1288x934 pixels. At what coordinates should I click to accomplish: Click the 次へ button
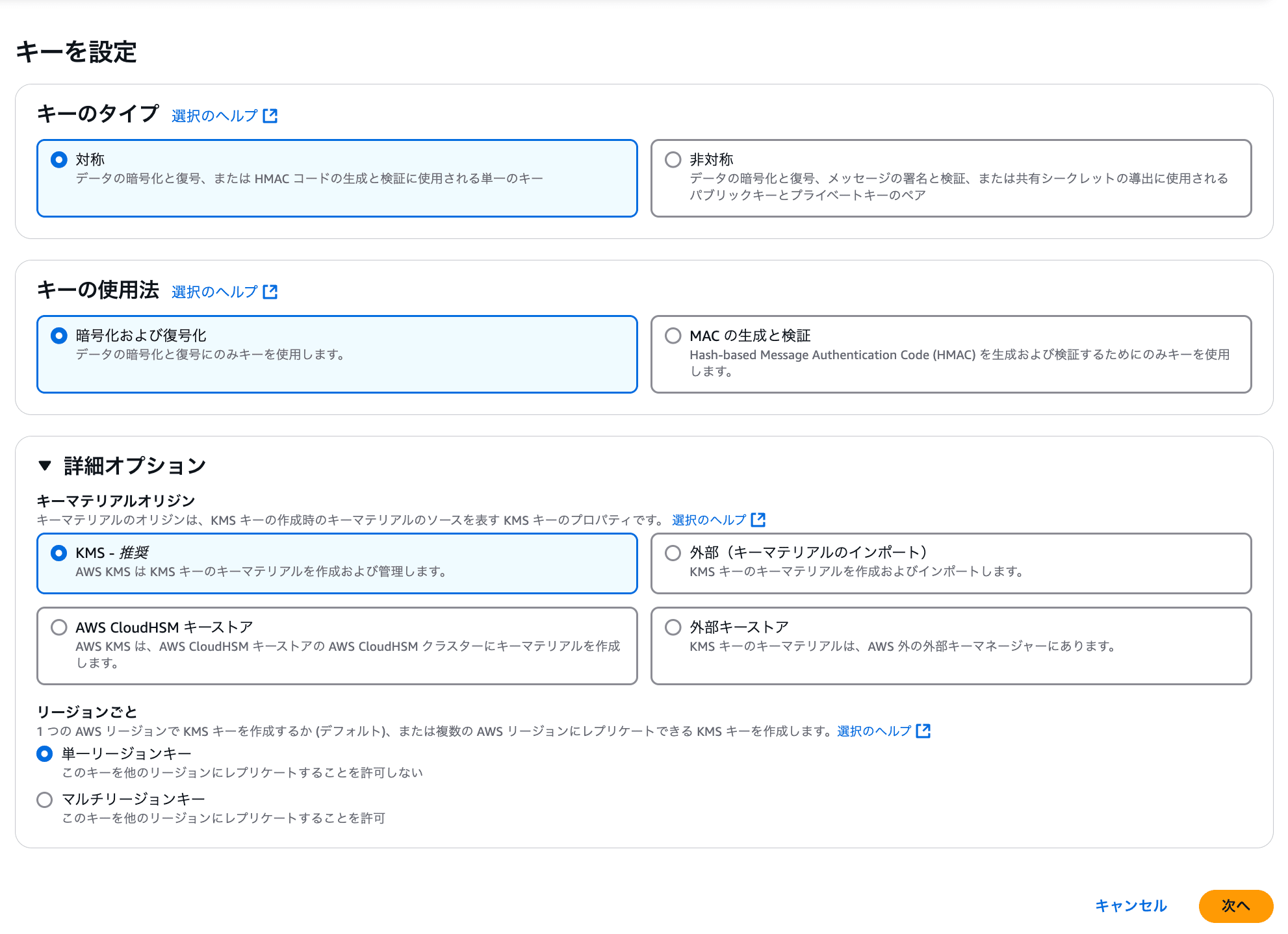pos(1236,906)
